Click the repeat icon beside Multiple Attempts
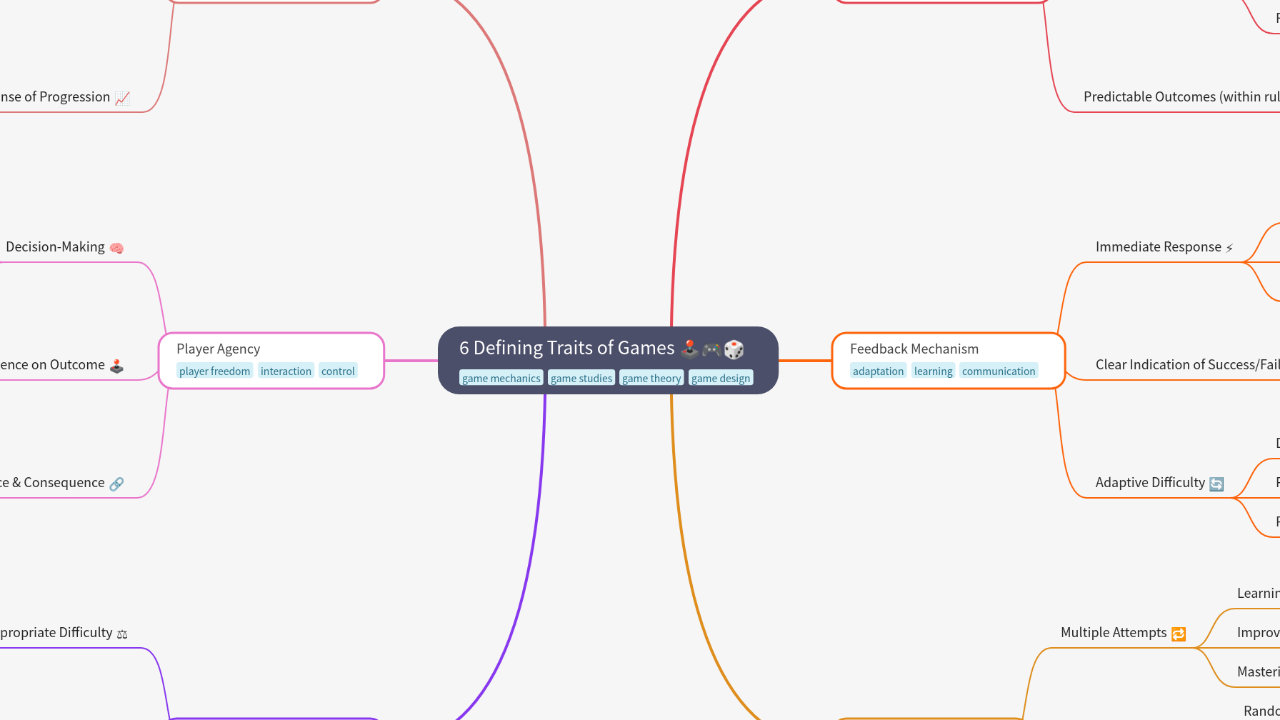Screen dimensions: 1280x720 tap(1178, 634)
